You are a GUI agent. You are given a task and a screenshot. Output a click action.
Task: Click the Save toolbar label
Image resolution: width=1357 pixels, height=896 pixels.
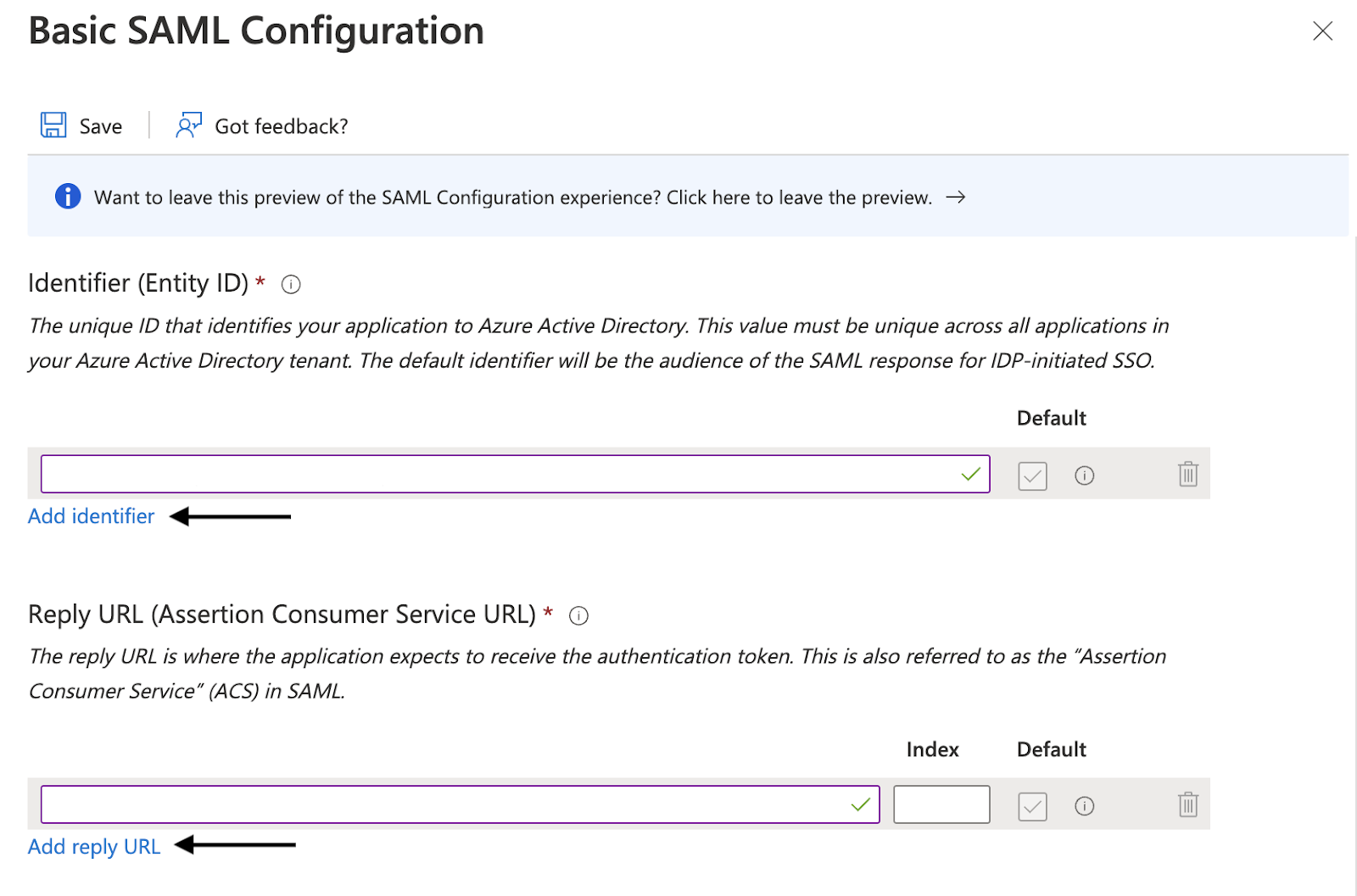pyautogui.click(x=101, y=126)
